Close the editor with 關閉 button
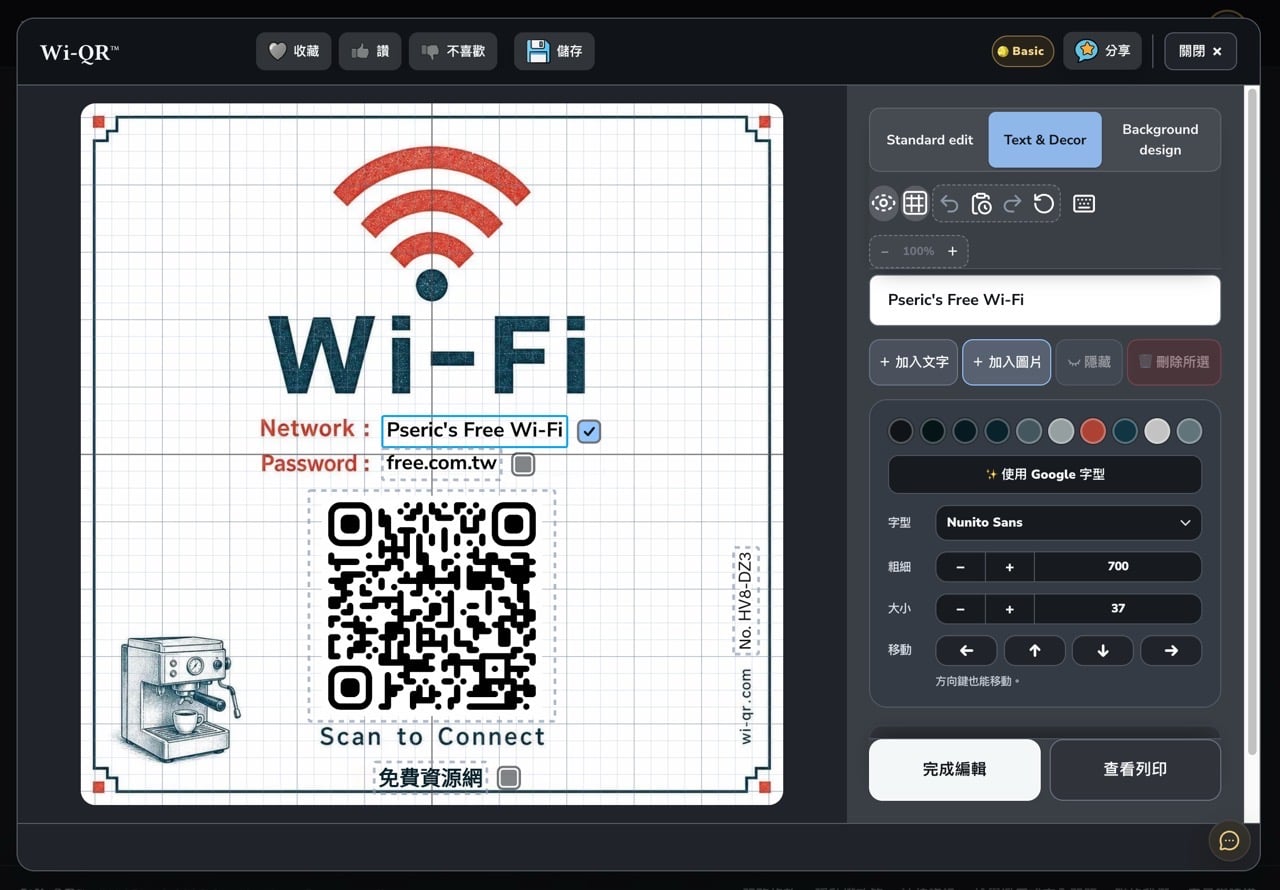The image size is (1280, 890). (x=1200, y=51)
